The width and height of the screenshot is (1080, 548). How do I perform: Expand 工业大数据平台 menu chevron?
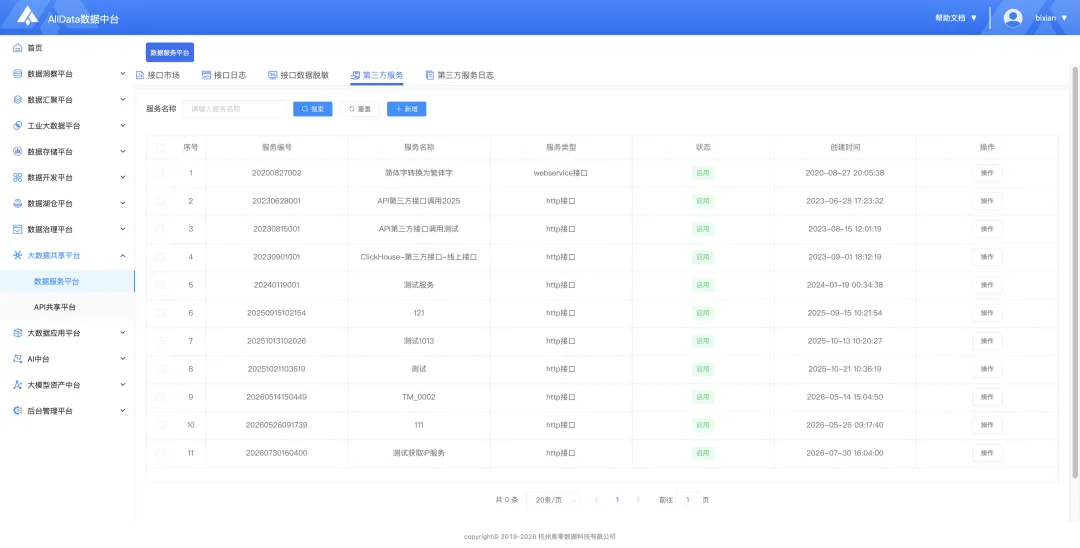123,126
